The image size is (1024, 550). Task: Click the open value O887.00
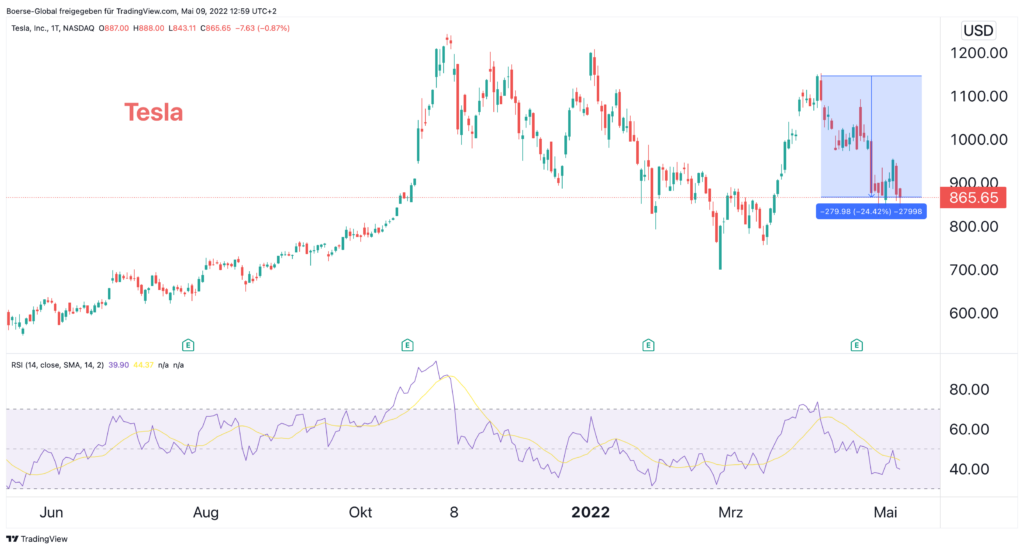[x=114, y=28]
